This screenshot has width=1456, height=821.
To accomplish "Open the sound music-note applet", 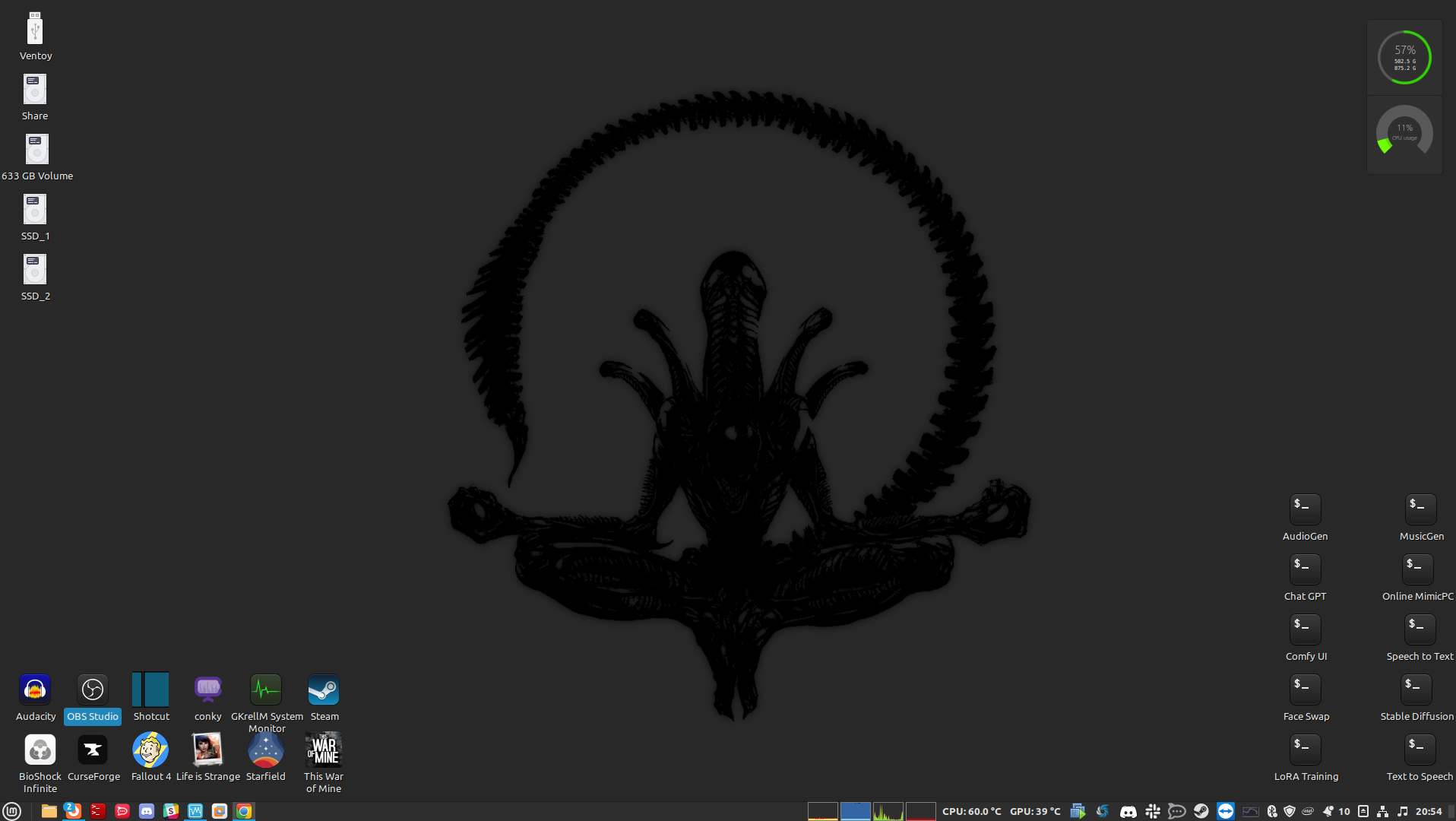I will click(1403, 811).
